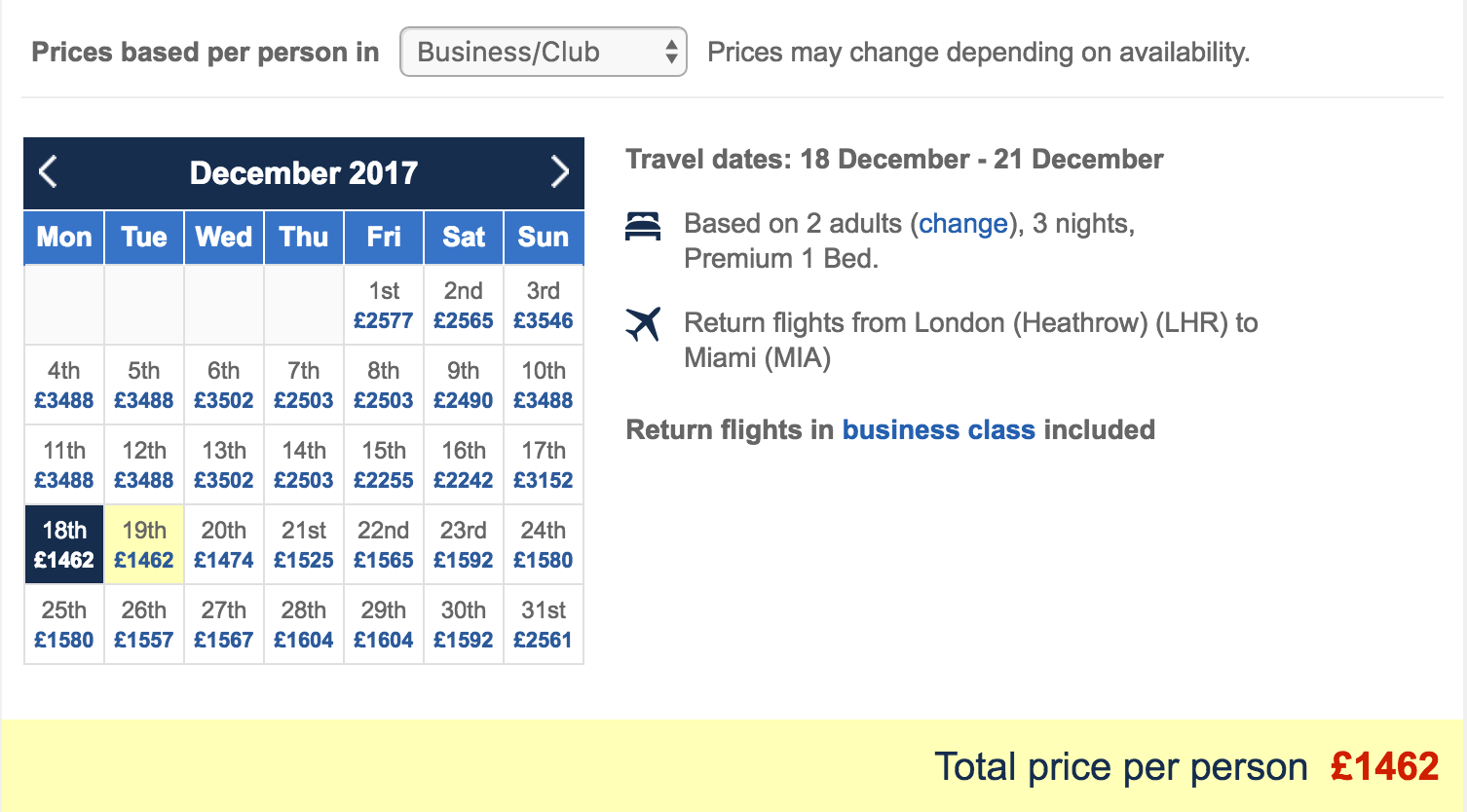Pick 24th December at £1580
Viewport: 1467px width, 812px height.
click(544, 544)
